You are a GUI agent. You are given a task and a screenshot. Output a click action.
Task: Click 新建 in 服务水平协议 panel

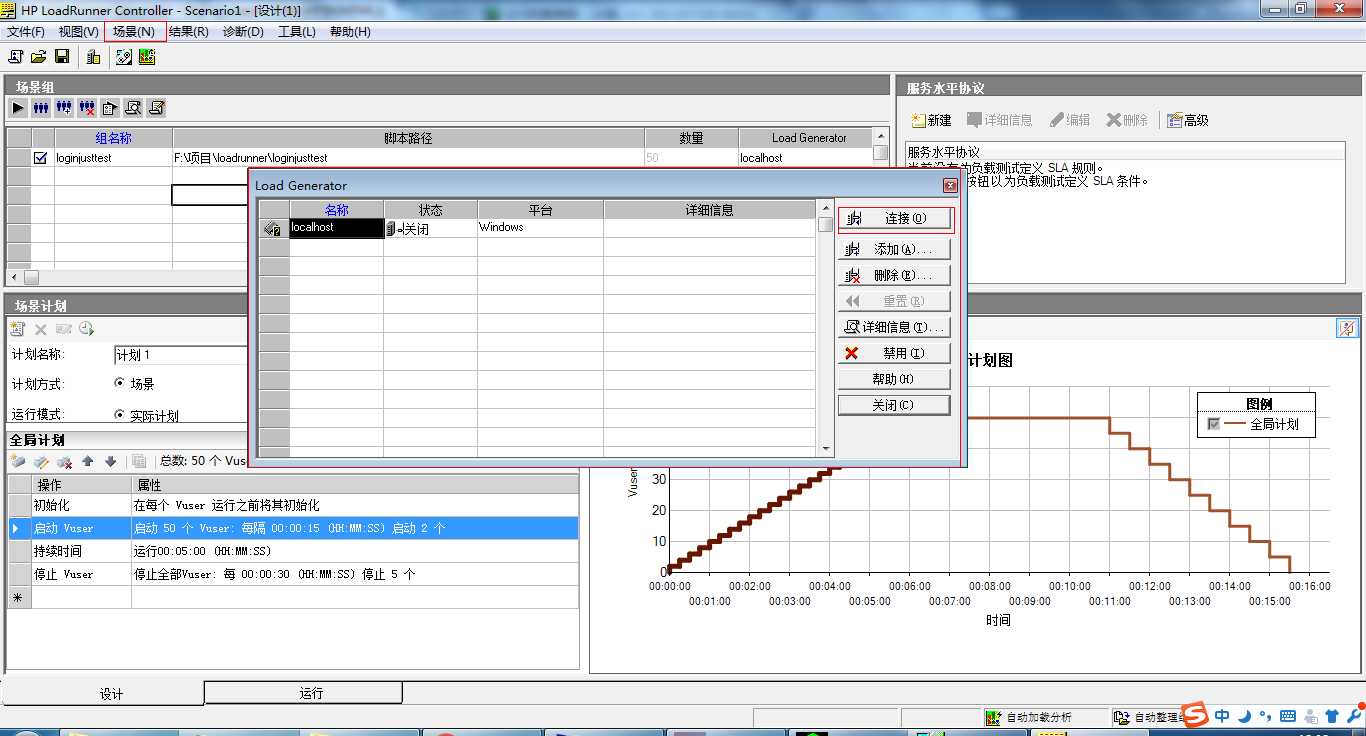point(931,120)
